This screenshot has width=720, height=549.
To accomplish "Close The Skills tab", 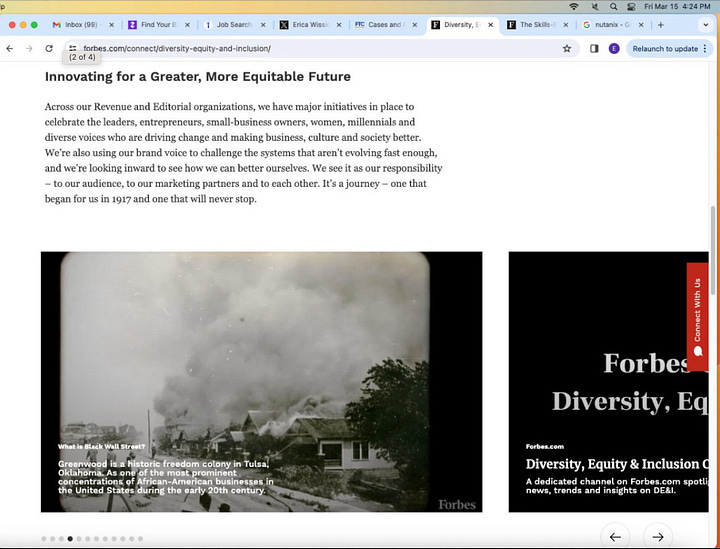I will coord(566,25).
